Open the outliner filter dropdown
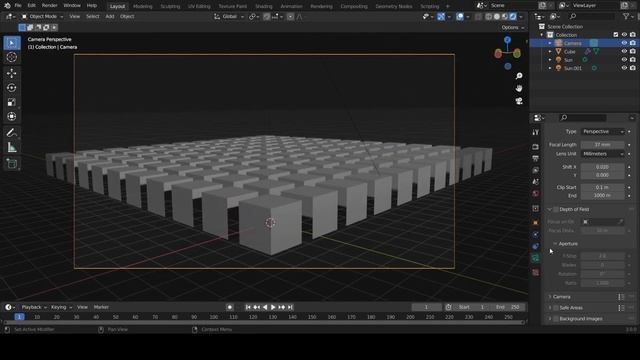This screenshot has height=360, width=640. (x=628, y=16)
